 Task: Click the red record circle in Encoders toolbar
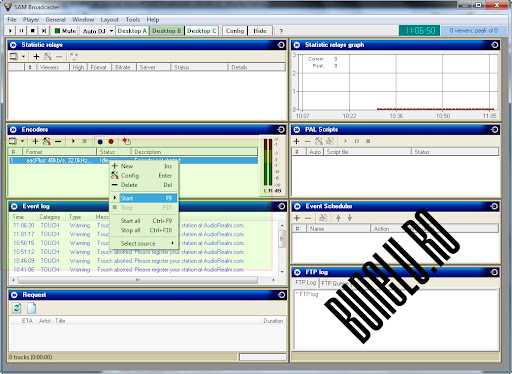tap(111, 142)
